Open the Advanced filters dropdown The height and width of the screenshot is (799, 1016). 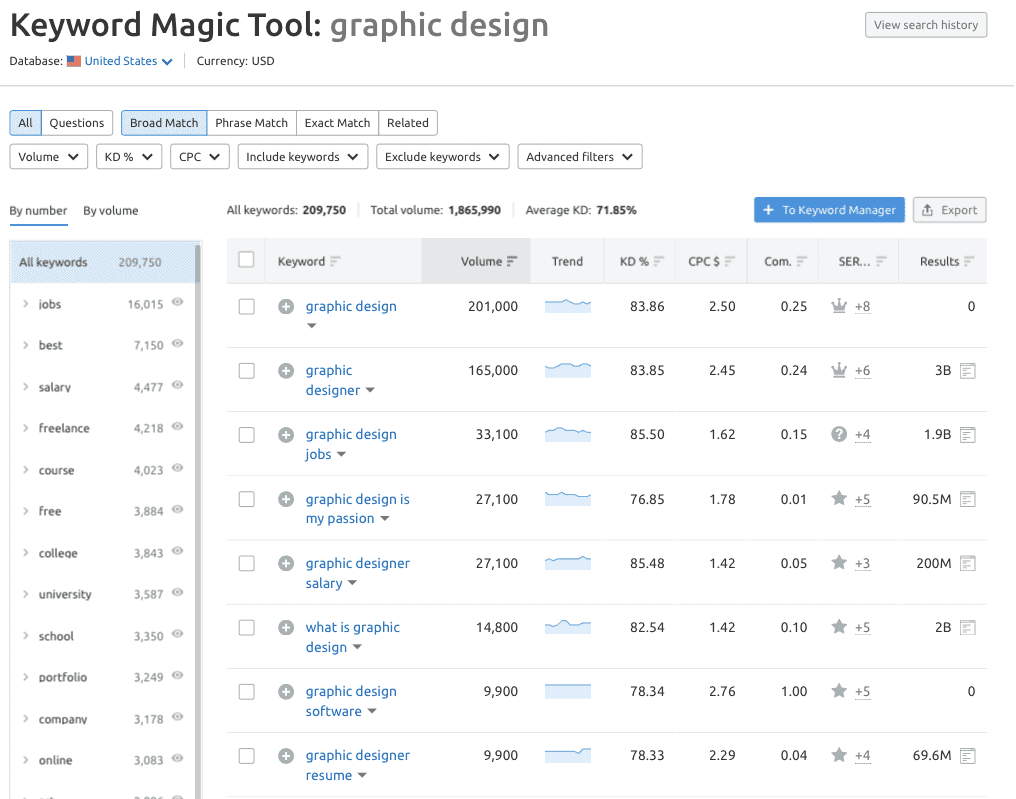pyautogui.click(x=579, y=157)
